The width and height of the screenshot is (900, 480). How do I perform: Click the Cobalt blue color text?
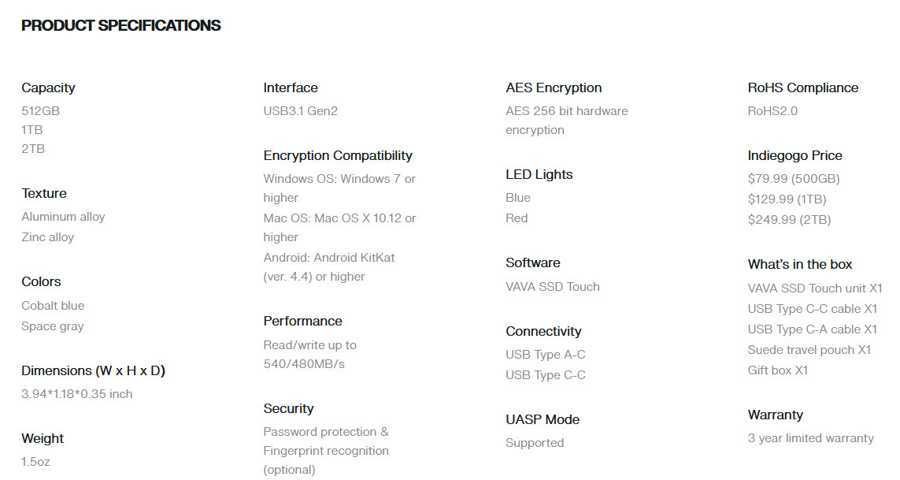coord(53,305)
